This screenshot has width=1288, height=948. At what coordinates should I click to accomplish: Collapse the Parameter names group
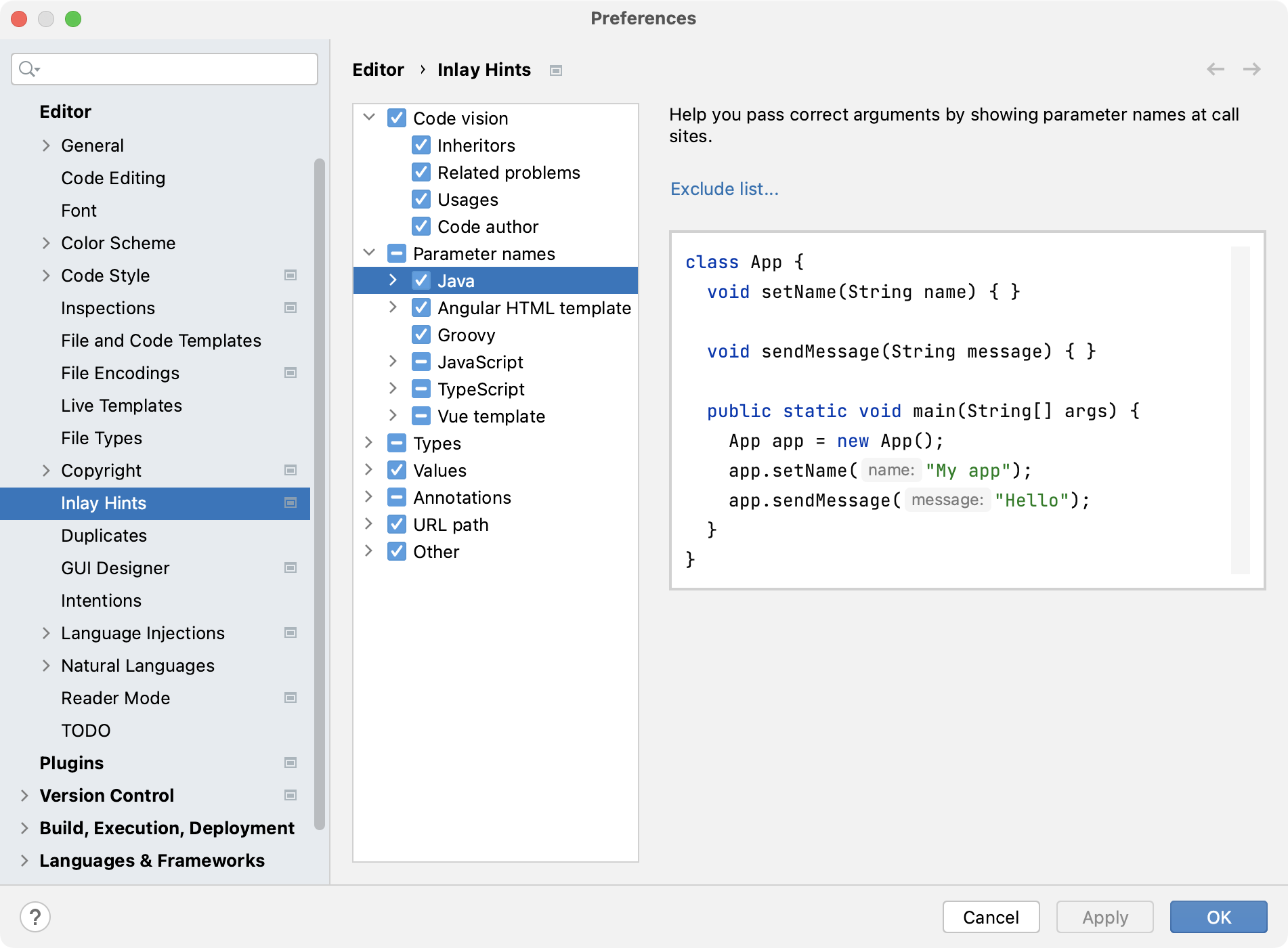[x=369, y=253]
